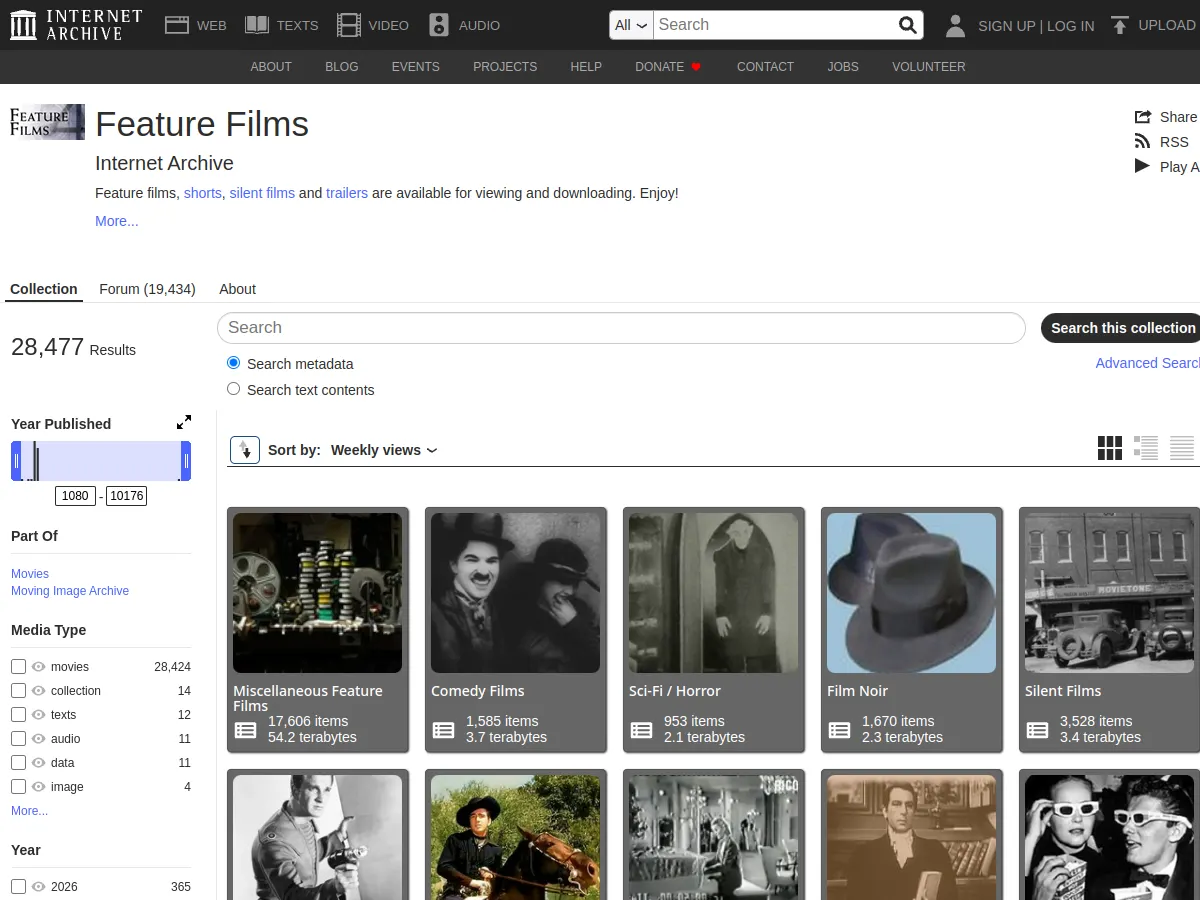Open the Moving Image Archive link
1200x900 pixels.
[70, 591]
